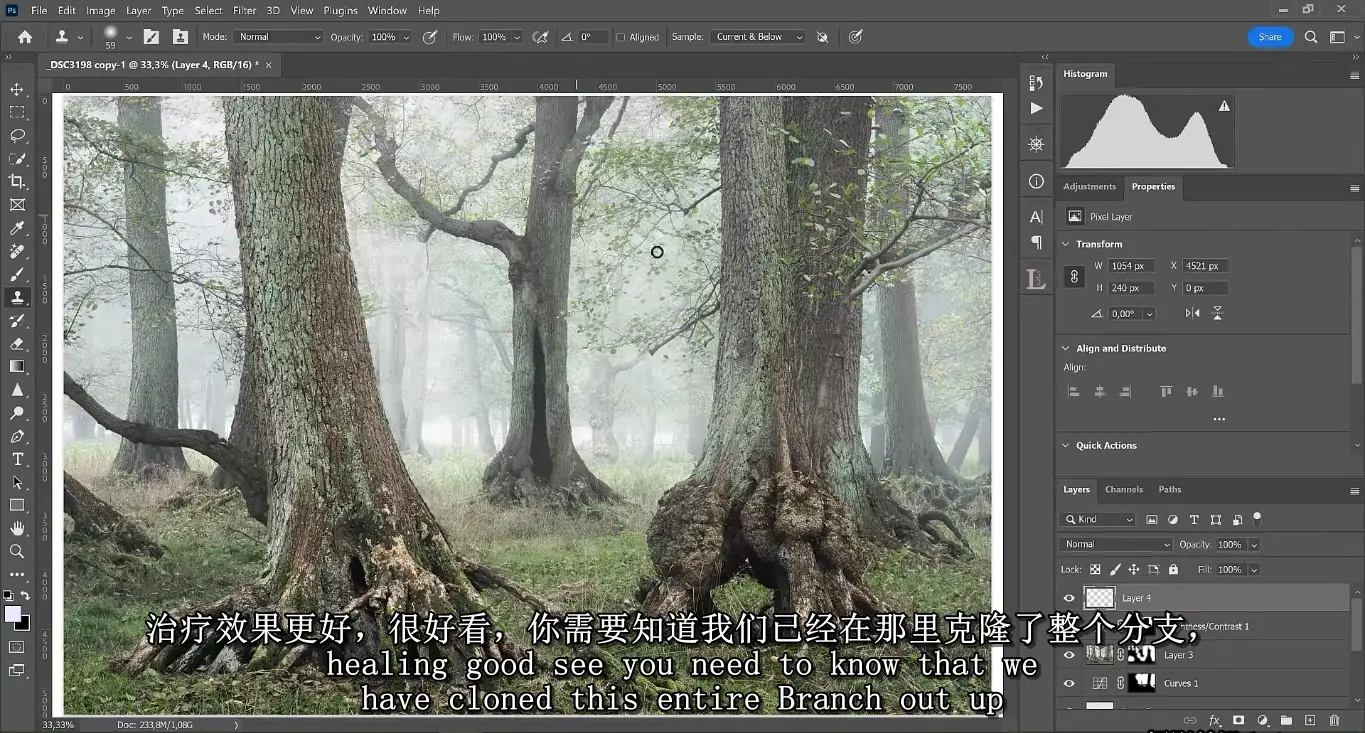Toggle the width-height link constraint
Viewport: 1365px width, 733px height.
pyautogui.click(x=1075, y=277)
